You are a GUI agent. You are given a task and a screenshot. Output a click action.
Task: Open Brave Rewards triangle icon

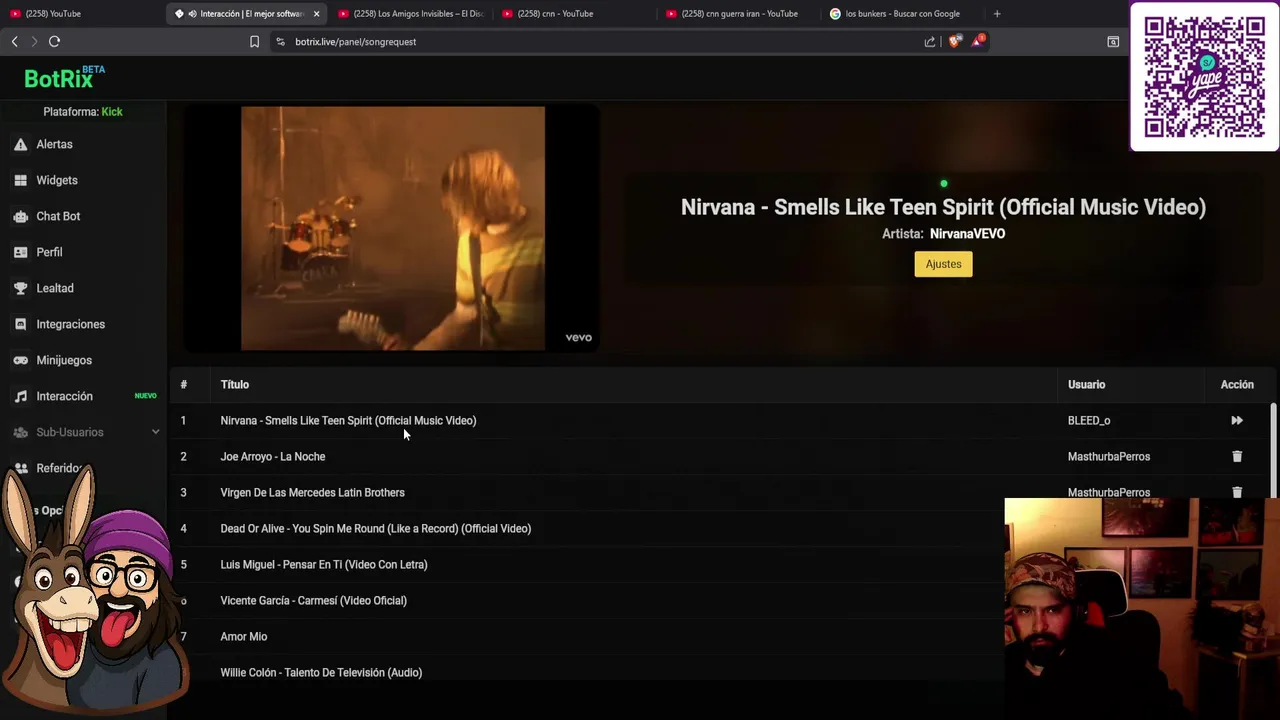point(977,42)
